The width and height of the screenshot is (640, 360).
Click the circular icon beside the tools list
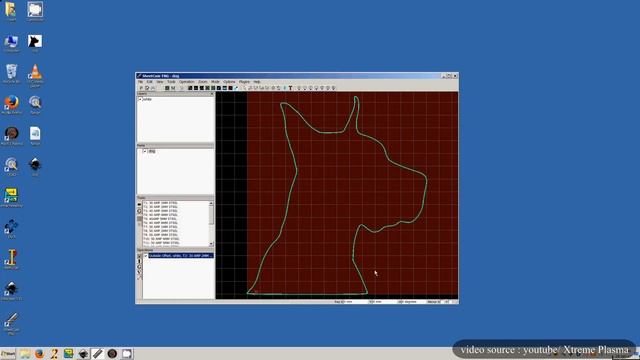(x=139, y=211)
